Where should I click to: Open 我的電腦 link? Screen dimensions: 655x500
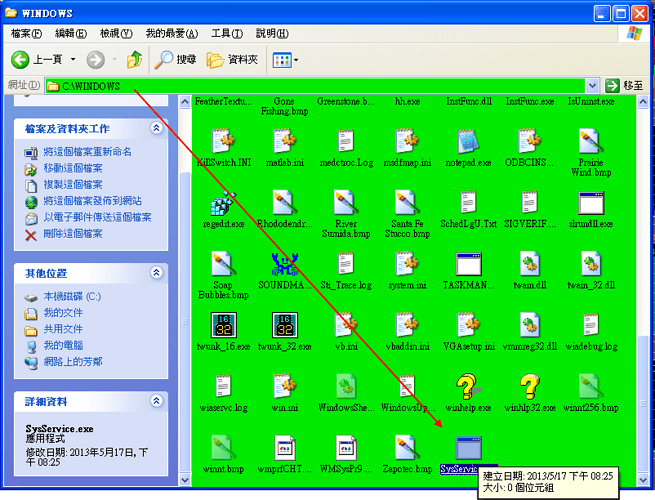(x=63, y=345)
